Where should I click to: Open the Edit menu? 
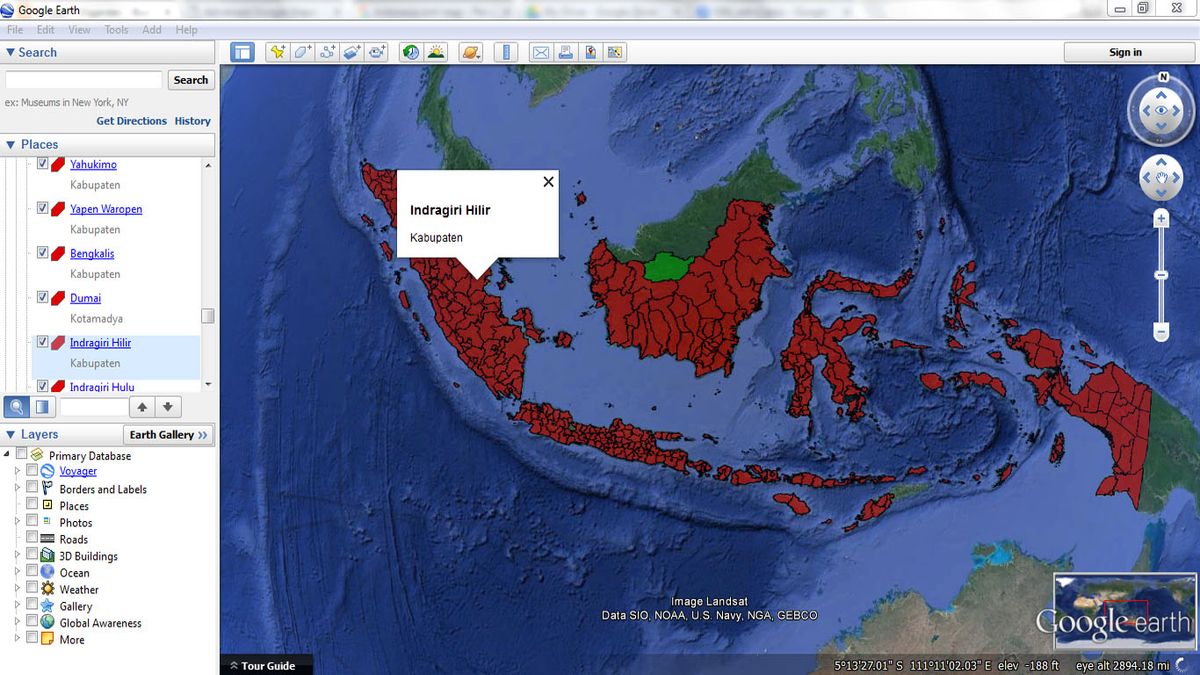coord(46,30)
